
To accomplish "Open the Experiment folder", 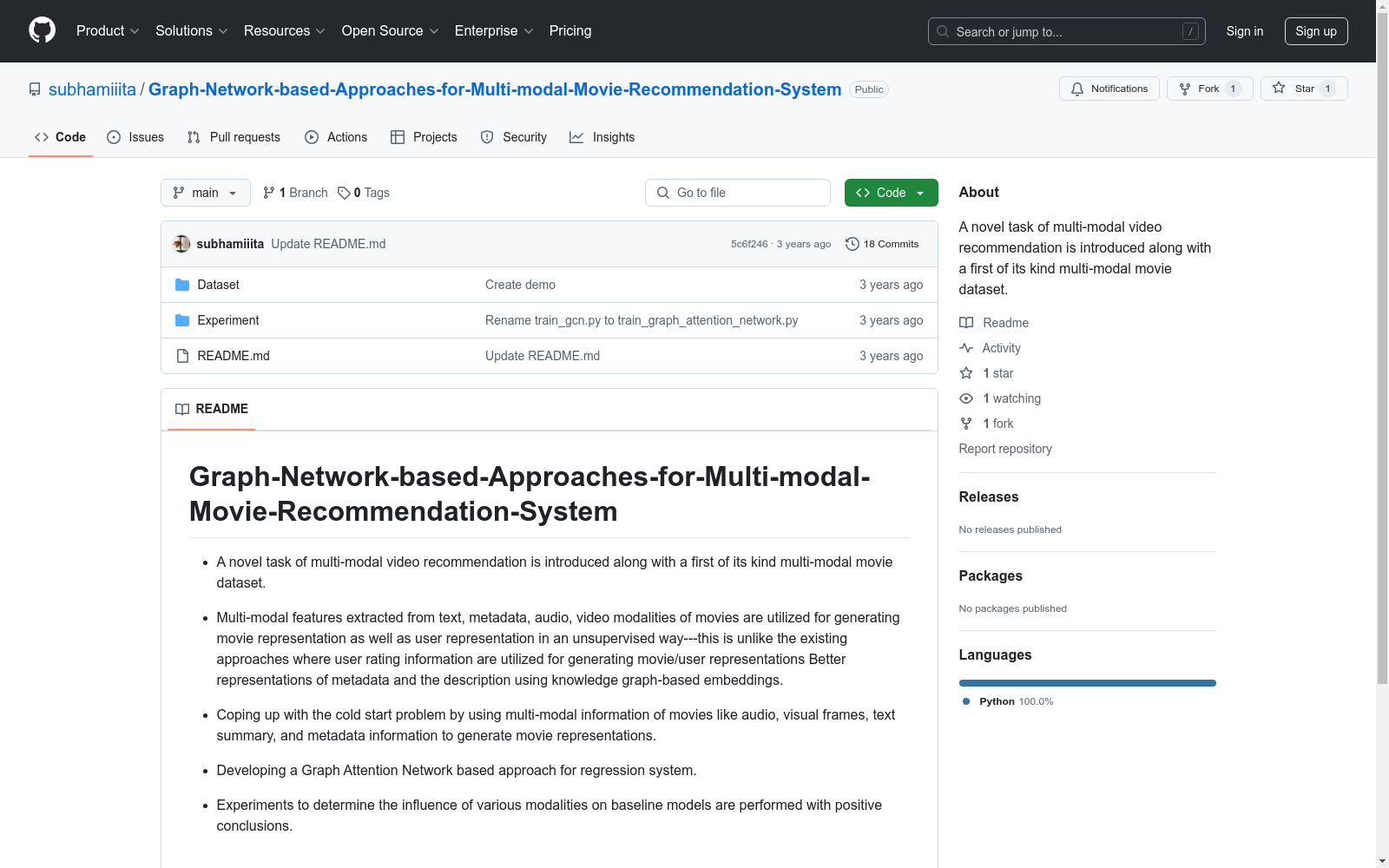I will [228, 320].
